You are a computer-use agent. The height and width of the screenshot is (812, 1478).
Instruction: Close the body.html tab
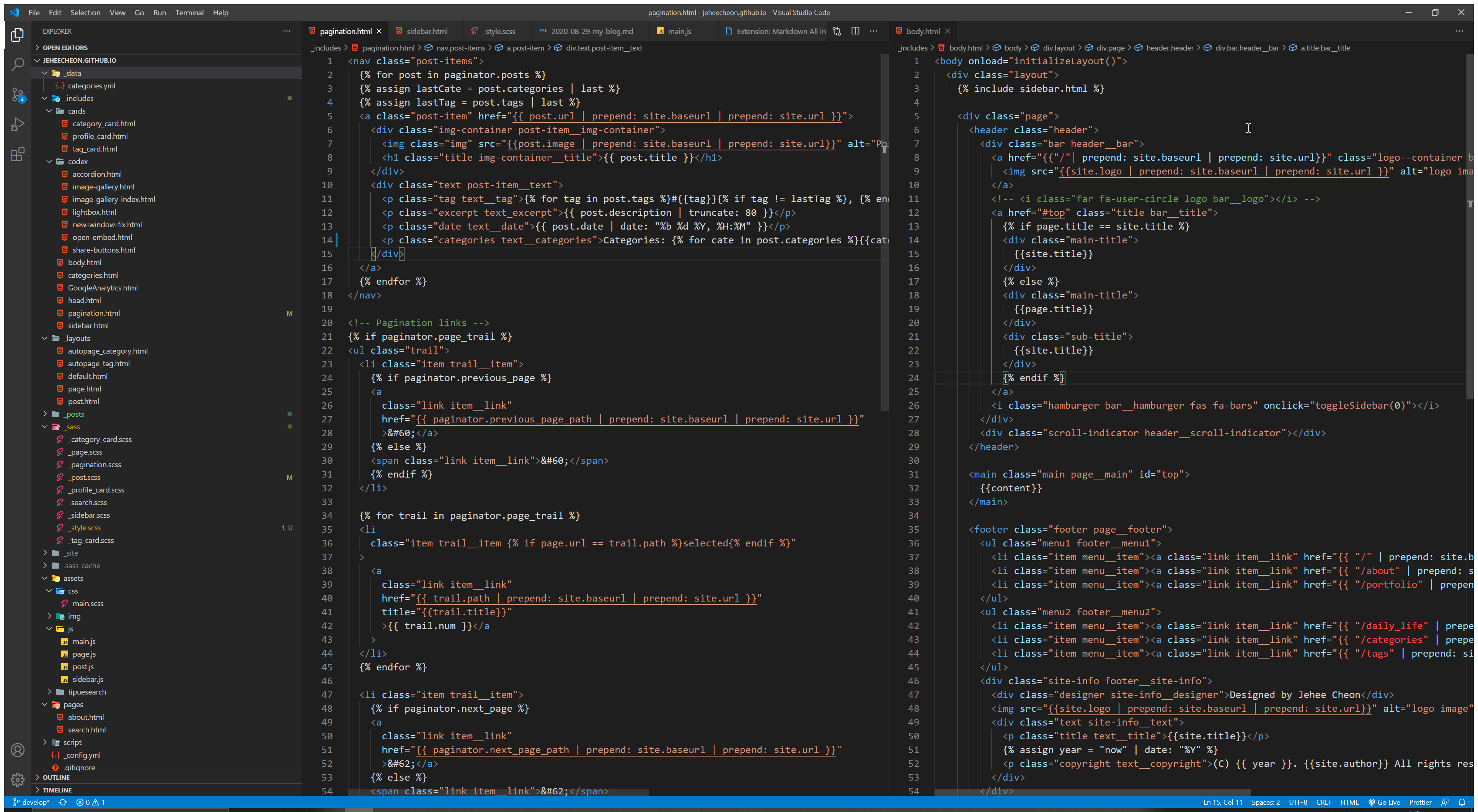(947, 31)
